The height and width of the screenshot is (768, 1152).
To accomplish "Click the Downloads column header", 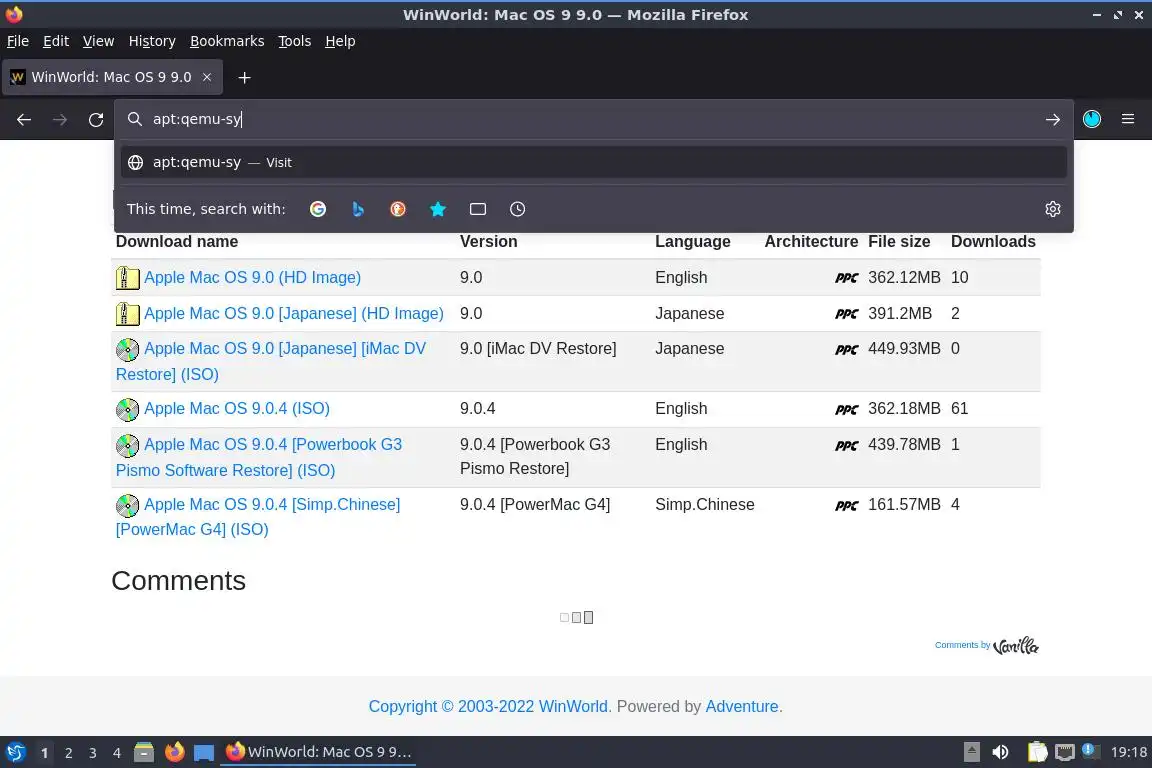I will [x=993, y=242].
